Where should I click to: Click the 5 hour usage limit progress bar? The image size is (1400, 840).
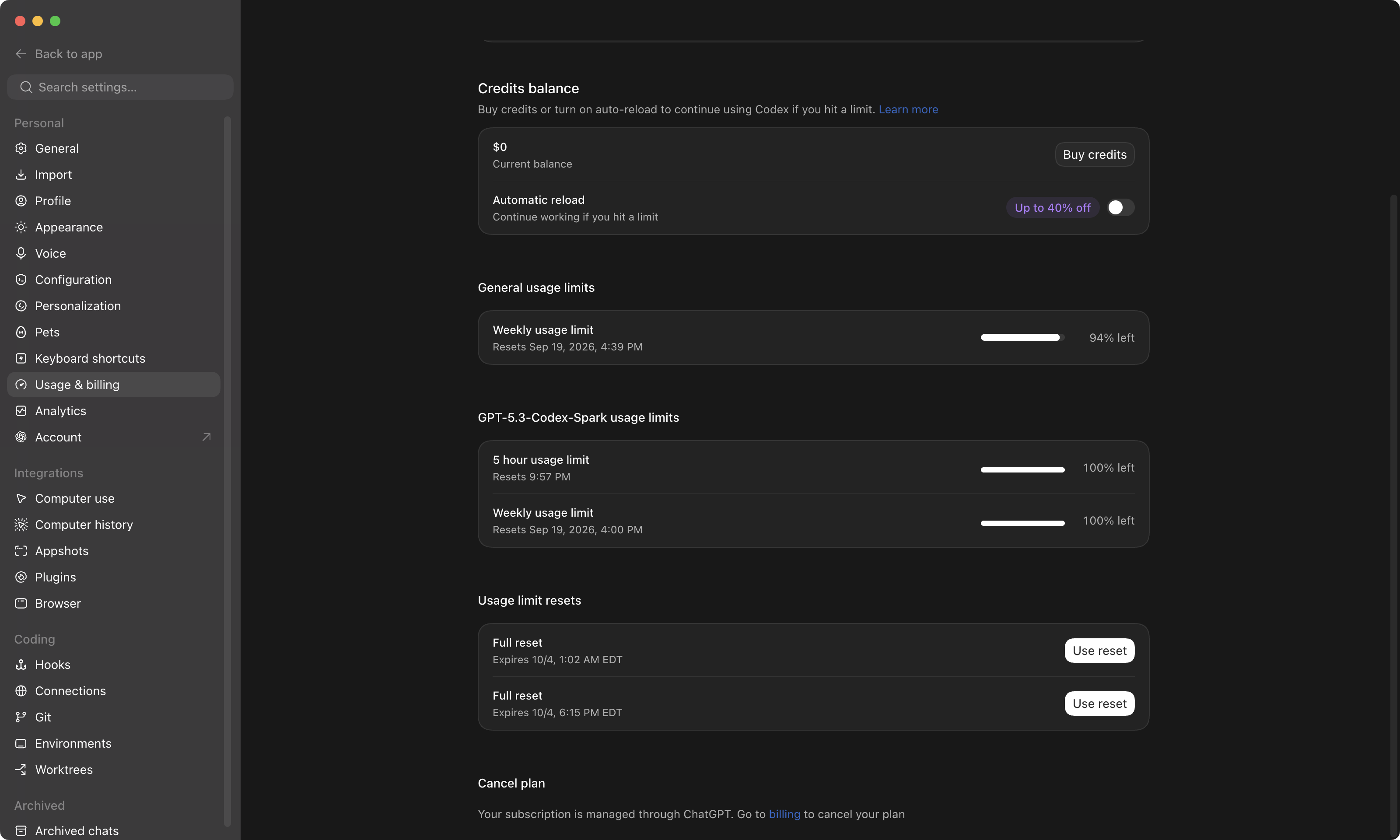[x=1022, y=470]
